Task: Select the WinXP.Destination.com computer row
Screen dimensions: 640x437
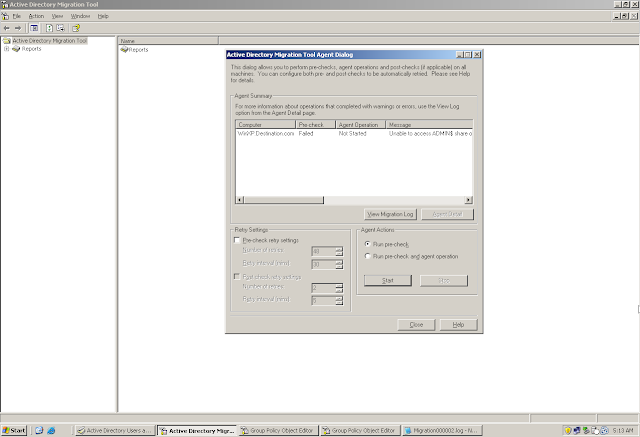Action: point(354,133)
